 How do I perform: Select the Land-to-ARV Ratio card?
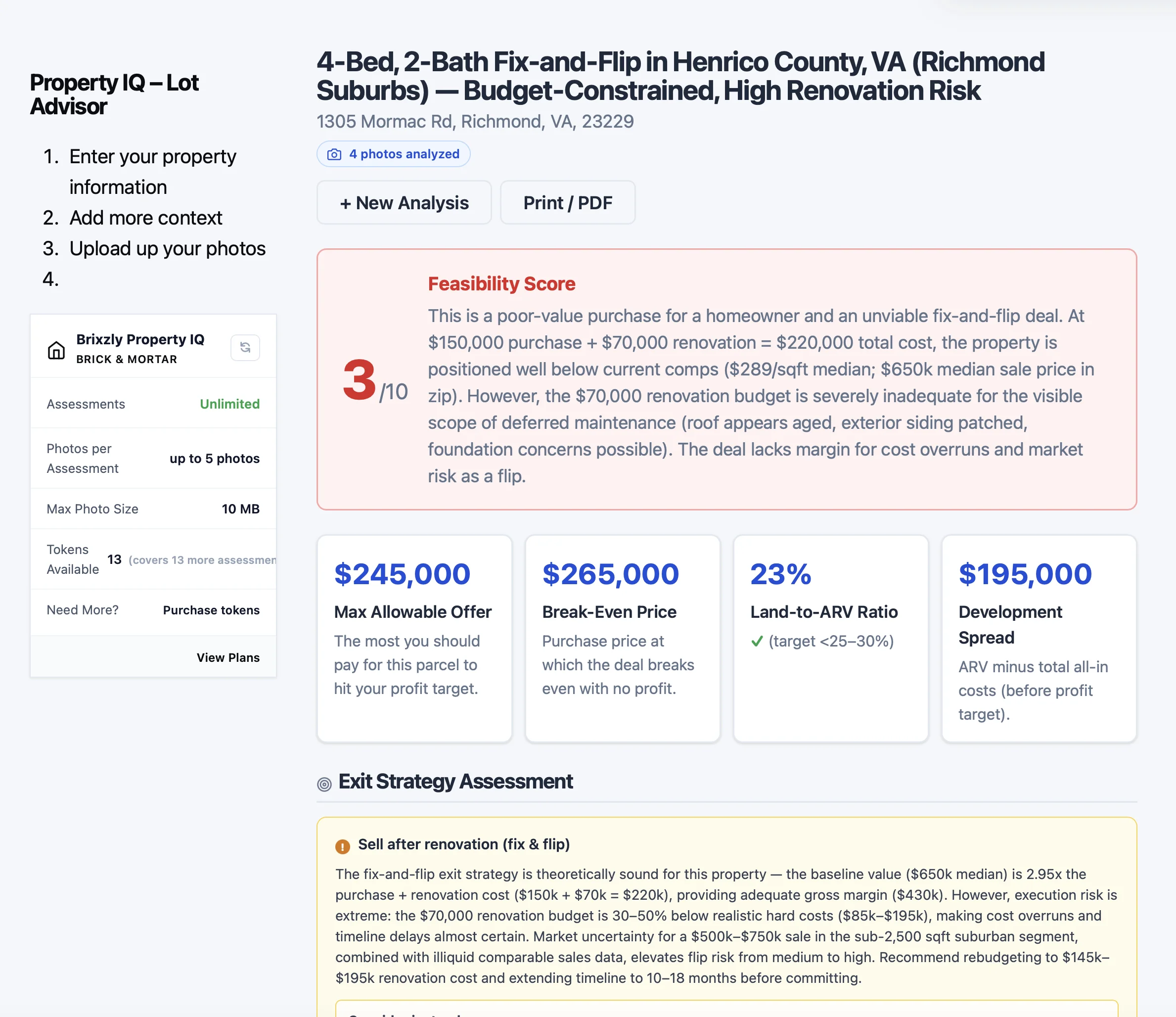[831, 638]
